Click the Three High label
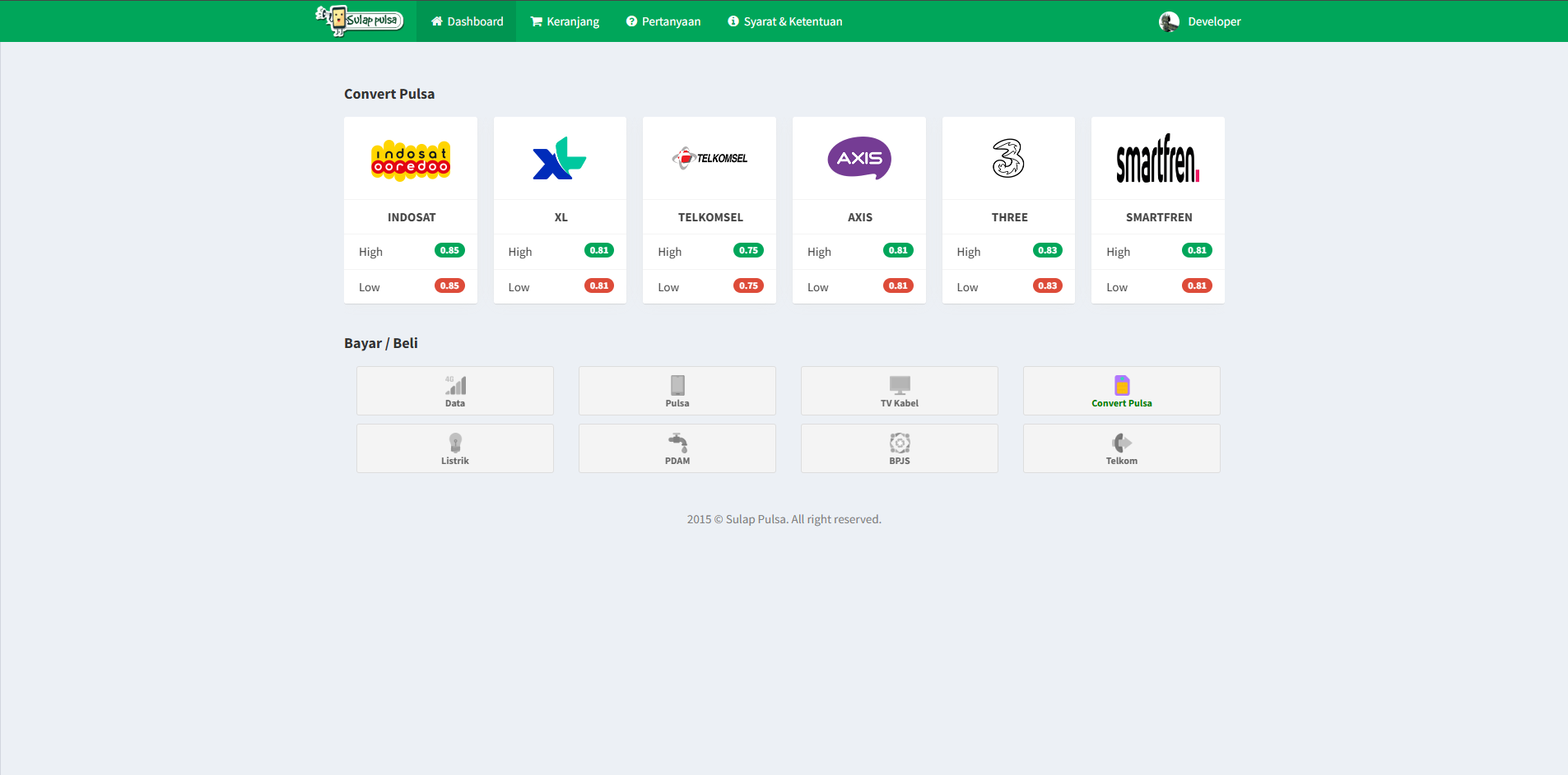Screen dimensions: 1568x775 click(x=968, y=252)
